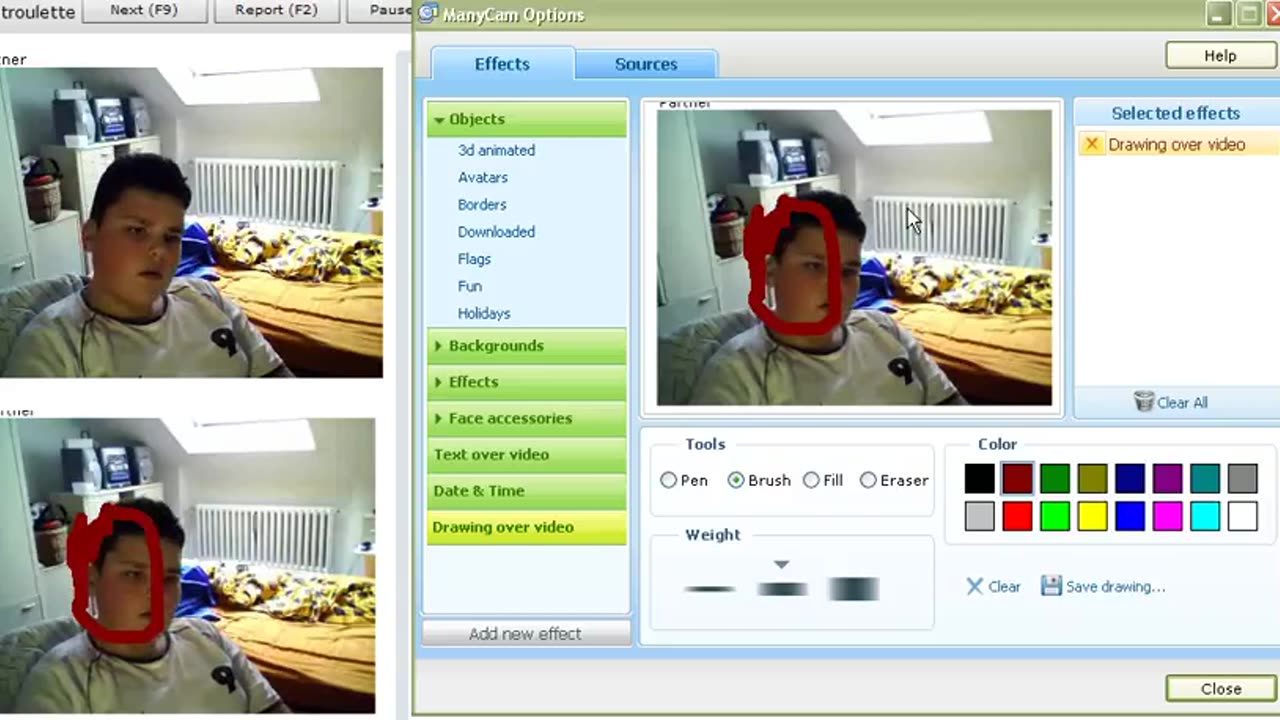Pick the yellow color swatch

coord(1092,516)
